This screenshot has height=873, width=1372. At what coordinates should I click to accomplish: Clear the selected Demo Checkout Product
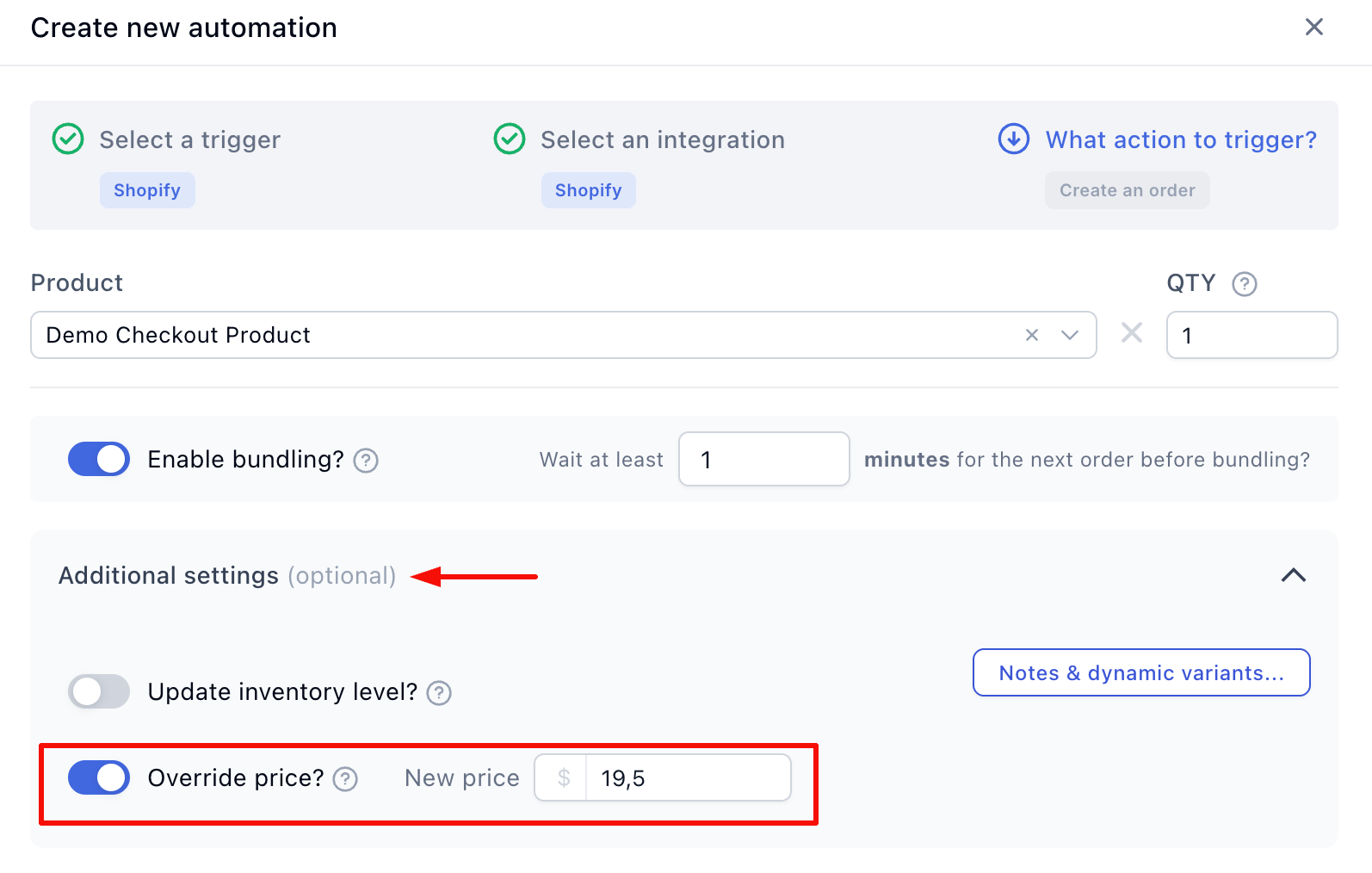click(x=1031, y=335)
